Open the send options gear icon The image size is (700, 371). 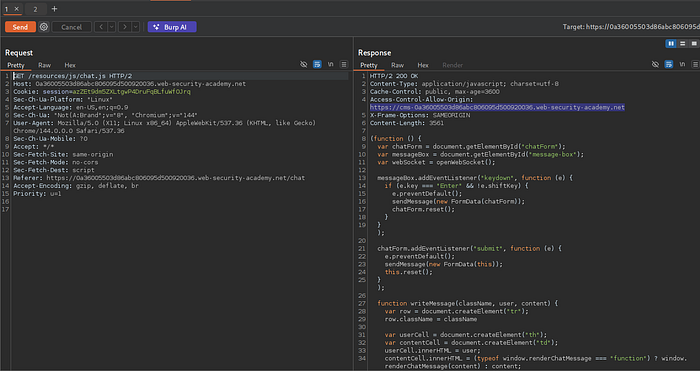coord(43,27)
